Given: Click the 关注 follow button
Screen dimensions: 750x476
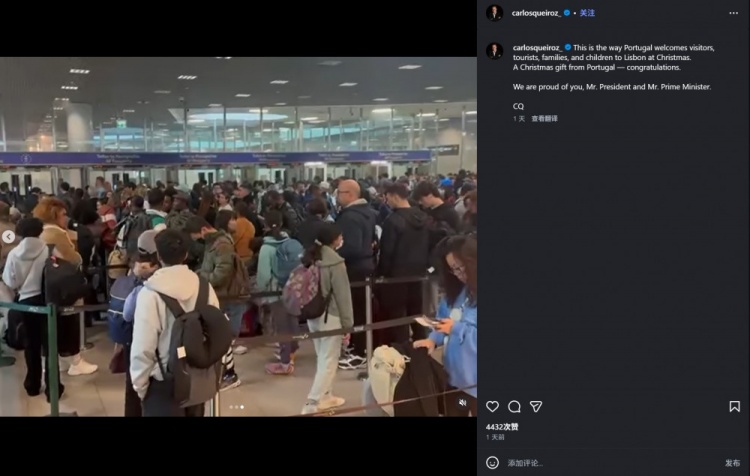Looking at the screenshot, I should point(587,13).
